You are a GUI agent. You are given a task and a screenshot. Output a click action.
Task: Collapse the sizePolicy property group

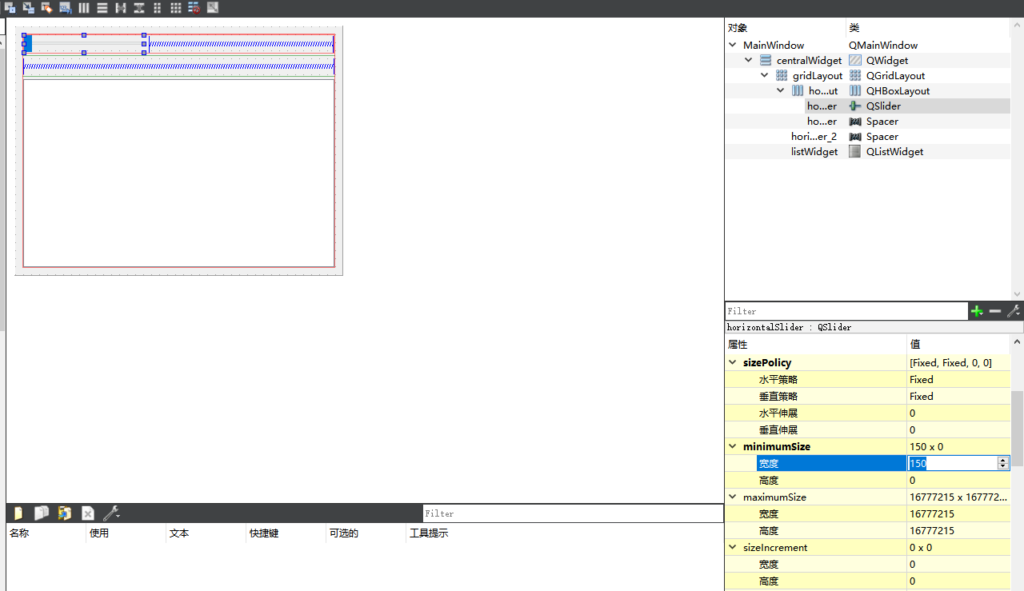pos(733,363)
